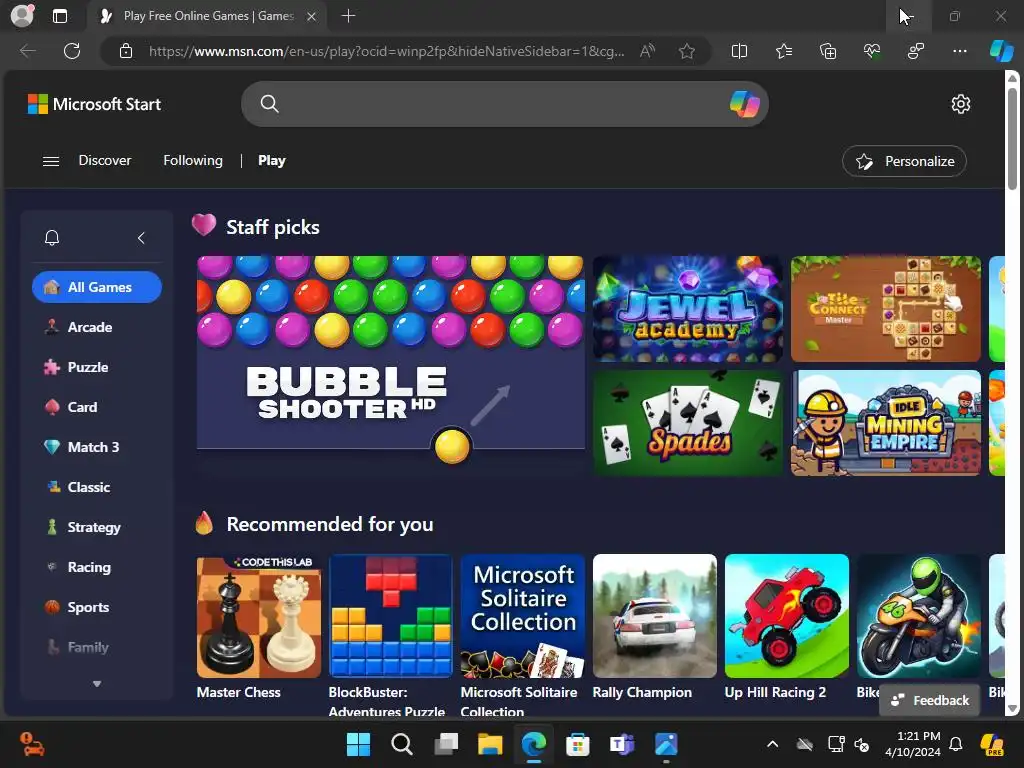The width and height of the screenshot is (1024, 768).
Task: Open Collections icon in toolbar
Action: click(x=827, y=51)
